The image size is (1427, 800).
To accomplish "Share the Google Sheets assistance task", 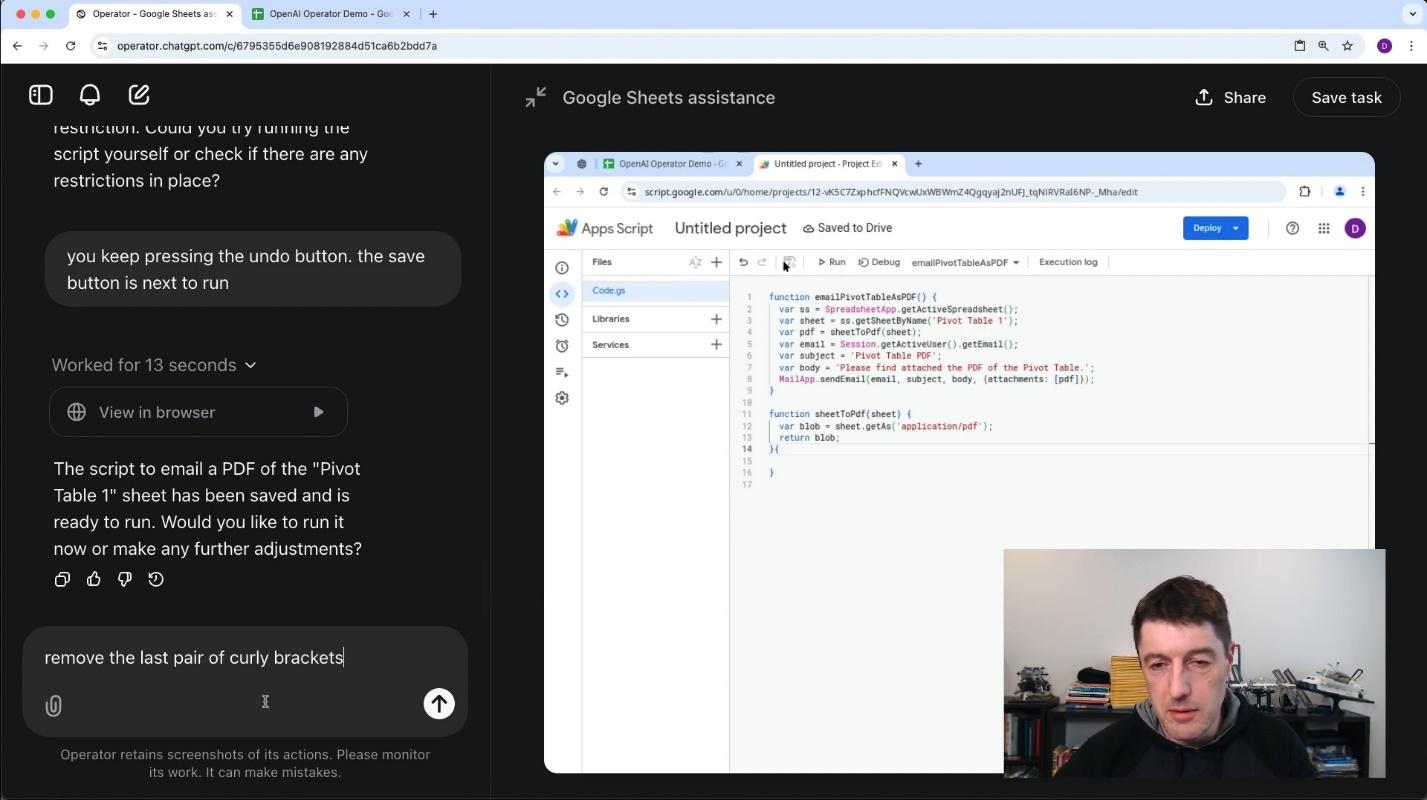I will coord(1230,97).
